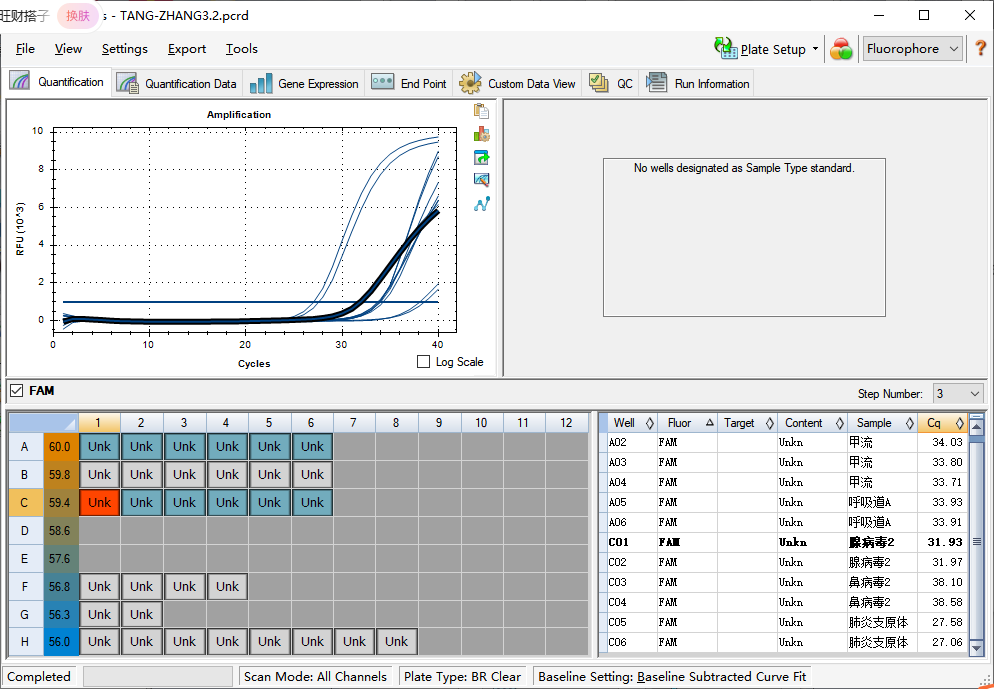This screenshot has height=689, width=994.
Task: Toggle well G2 in the plate
Action: click(x=141, y=614)
